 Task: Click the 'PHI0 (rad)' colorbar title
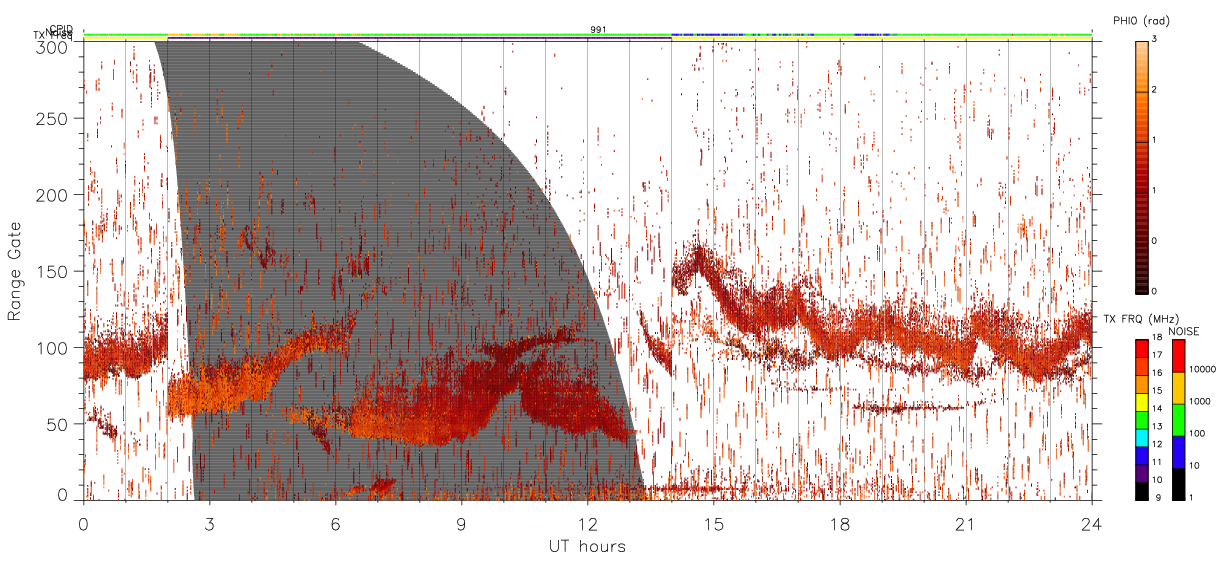1141,20
